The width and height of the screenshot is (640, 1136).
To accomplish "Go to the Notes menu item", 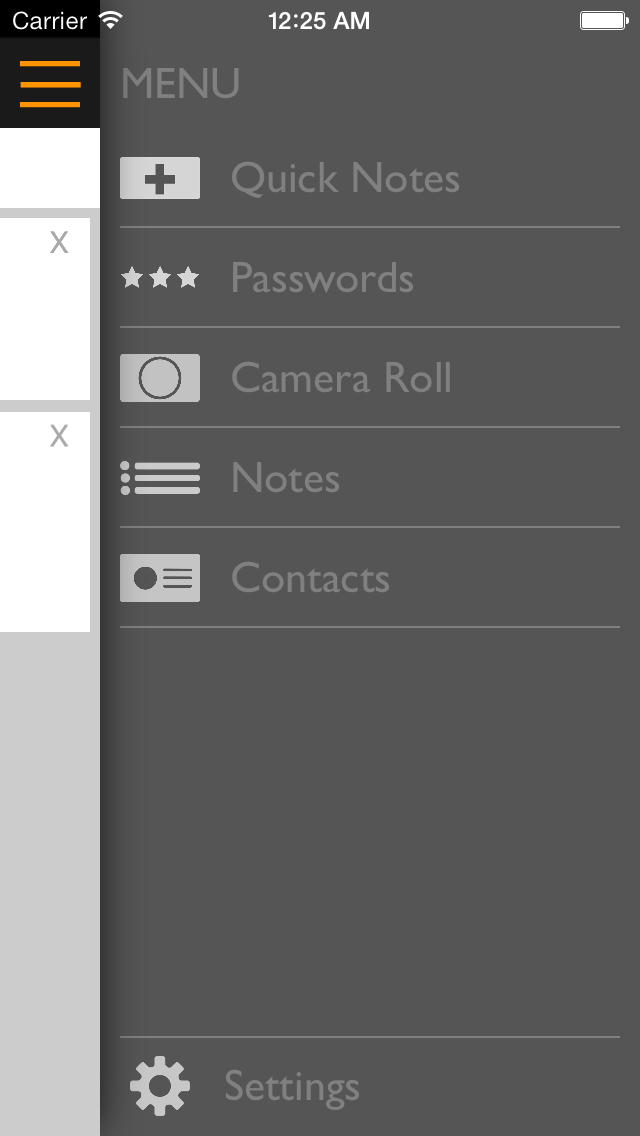I will coord(285,478).
